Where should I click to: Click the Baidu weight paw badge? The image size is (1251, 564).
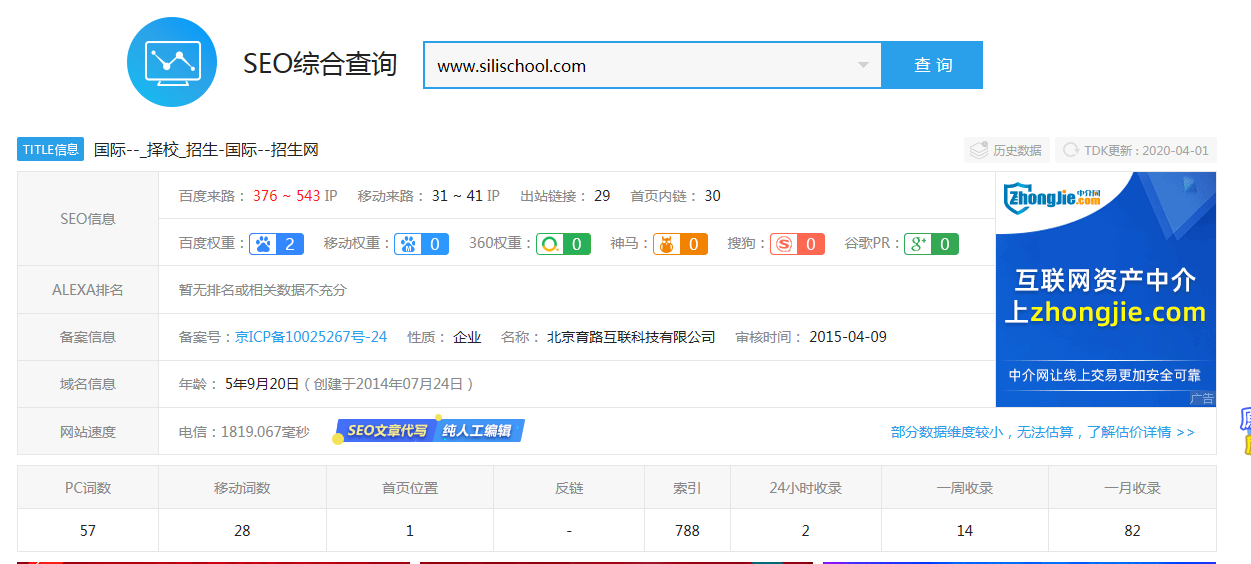(x=277, y=243)
